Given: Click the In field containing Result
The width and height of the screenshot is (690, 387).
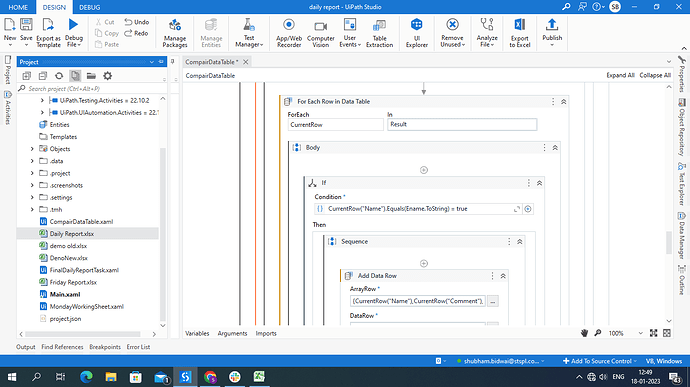Looking at the screenshot, I should [462, 125].
